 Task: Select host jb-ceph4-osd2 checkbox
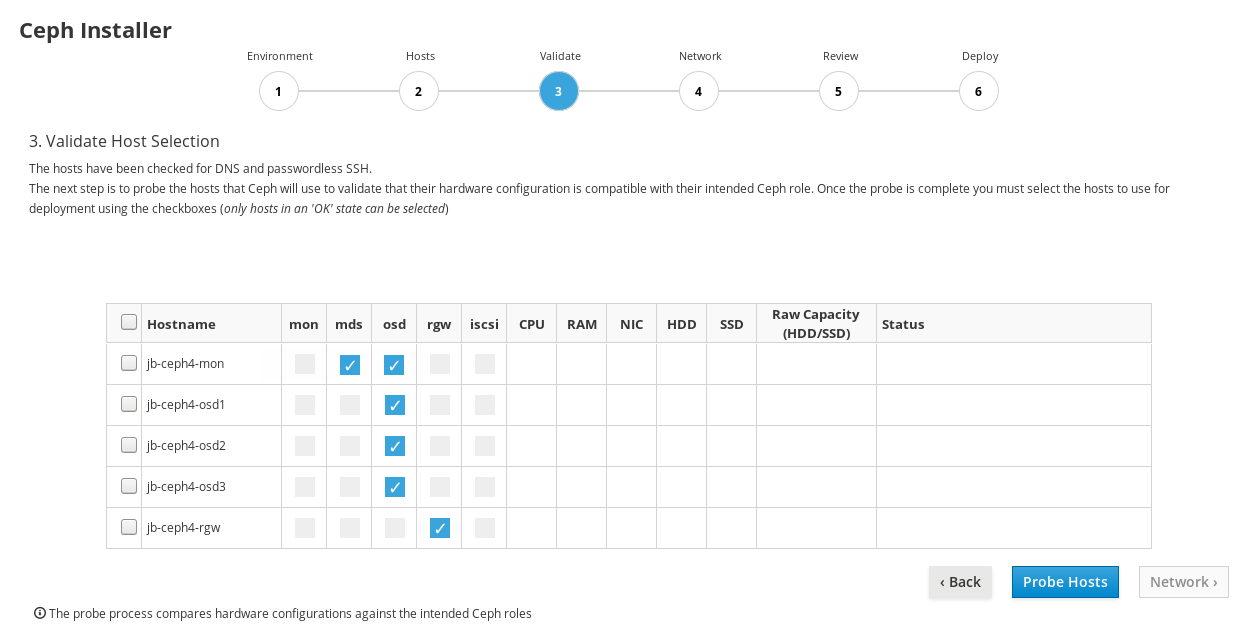129,445
